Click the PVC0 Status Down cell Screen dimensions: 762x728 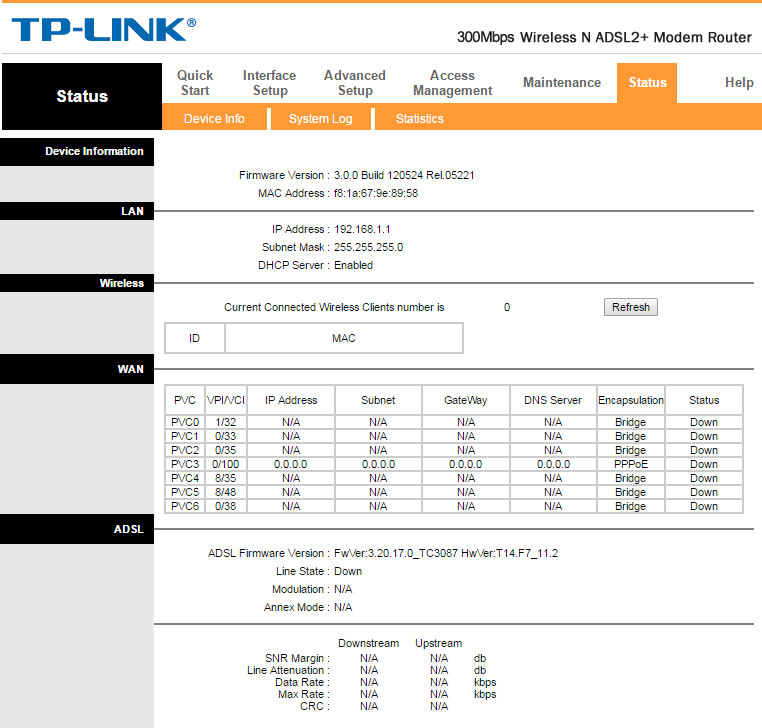click(704, 422)
